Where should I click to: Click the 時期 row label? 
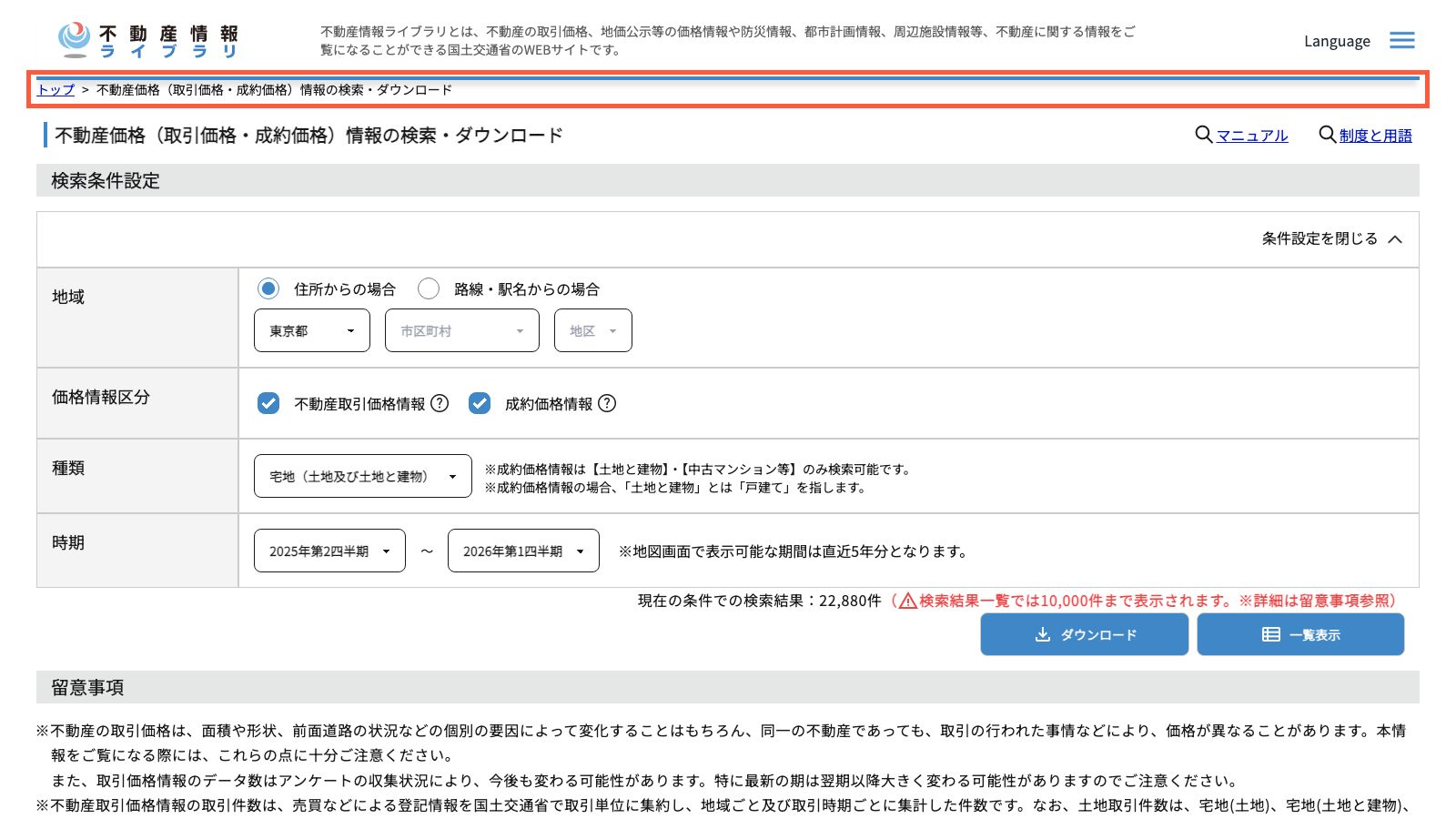point(68,542)
